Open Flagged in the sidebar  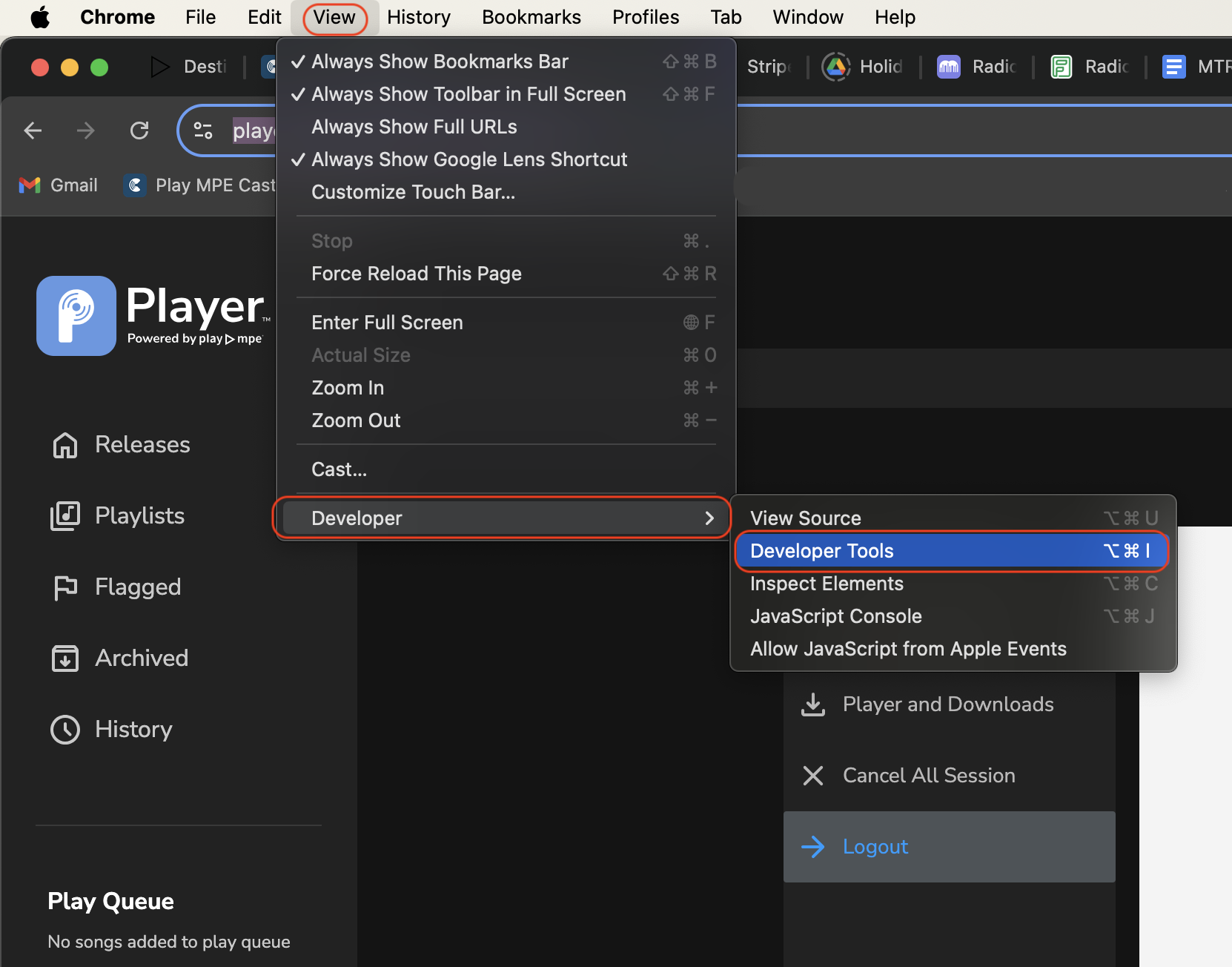[117, 587]
